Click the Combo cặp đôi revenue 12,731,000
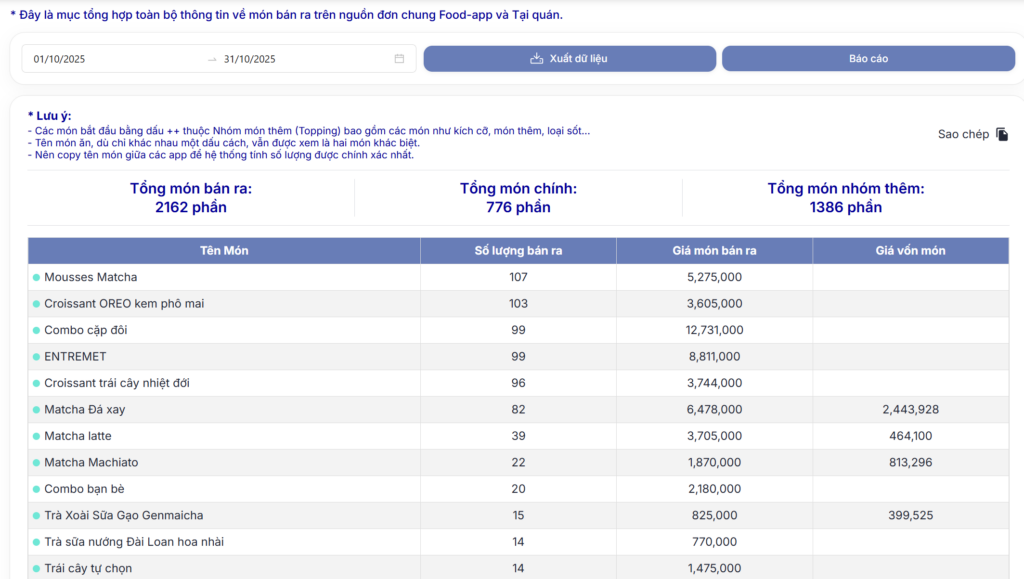This screenshot has width=1024, height=579. (x=714, y=330)
